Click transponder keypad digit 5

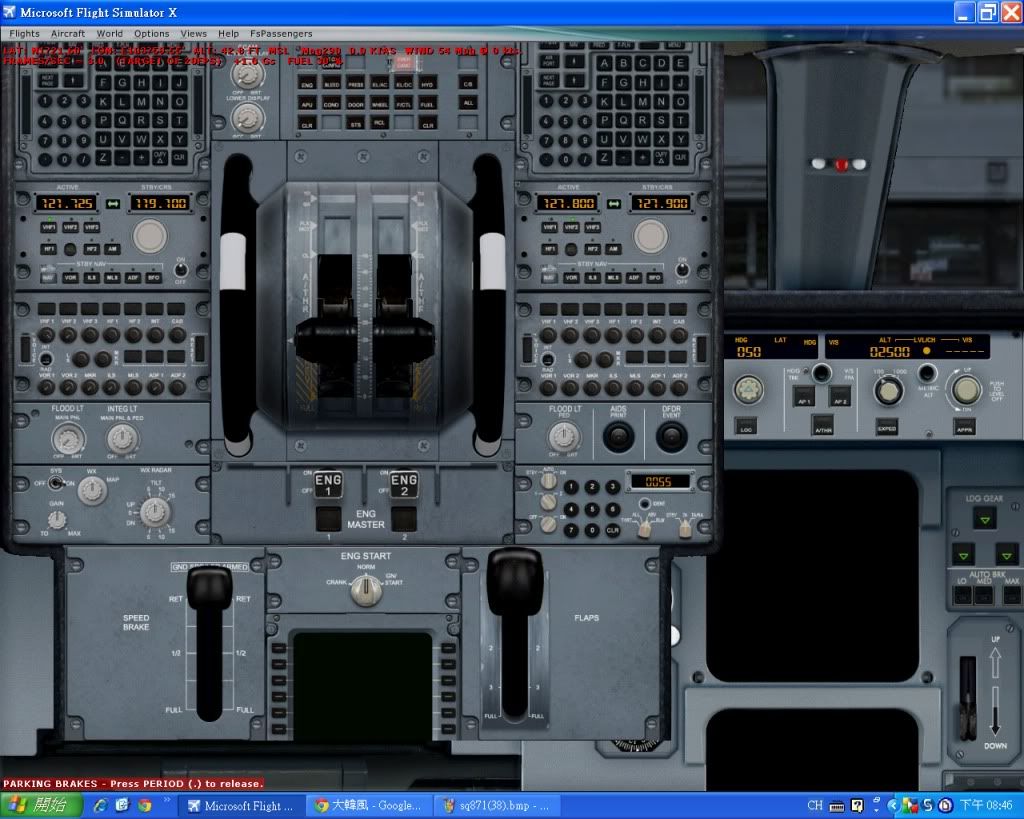(592, 509)
